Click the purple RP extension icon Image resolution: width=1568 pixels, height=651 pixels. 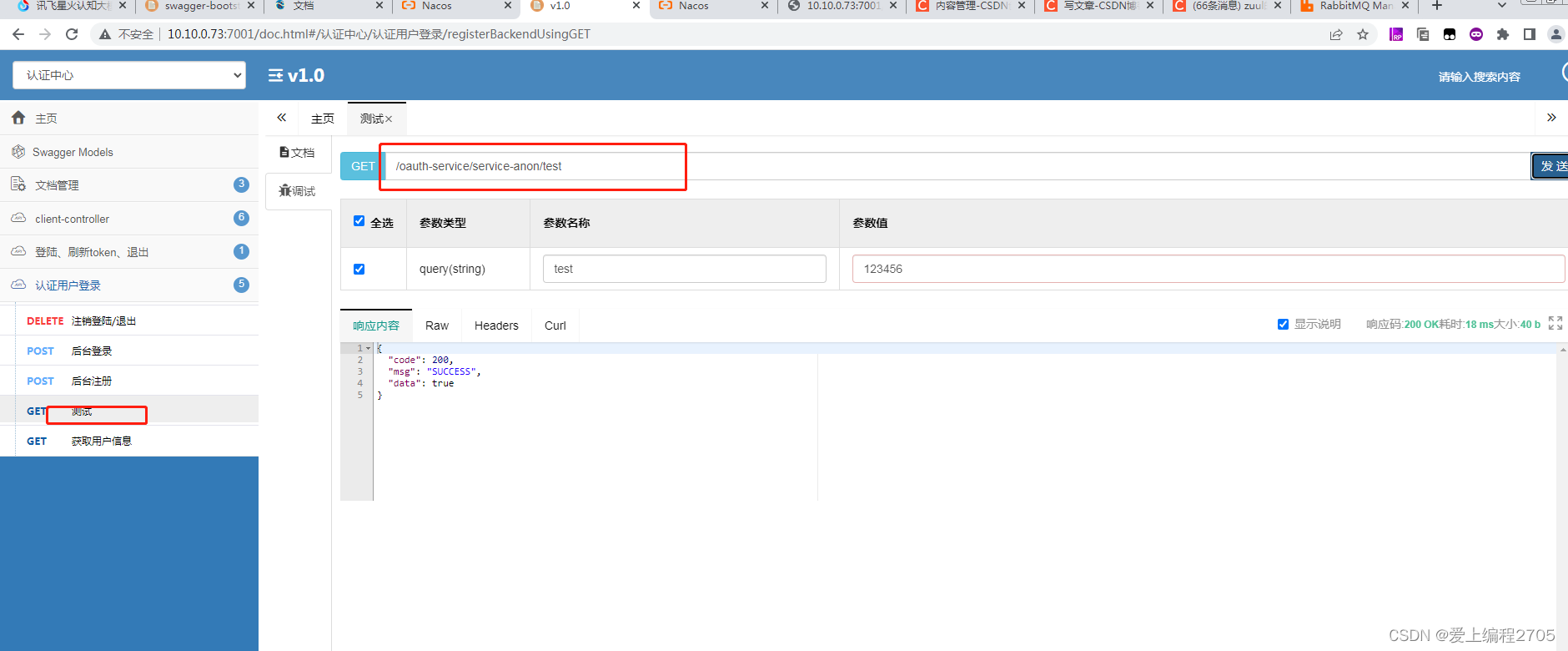point(1396,34)
